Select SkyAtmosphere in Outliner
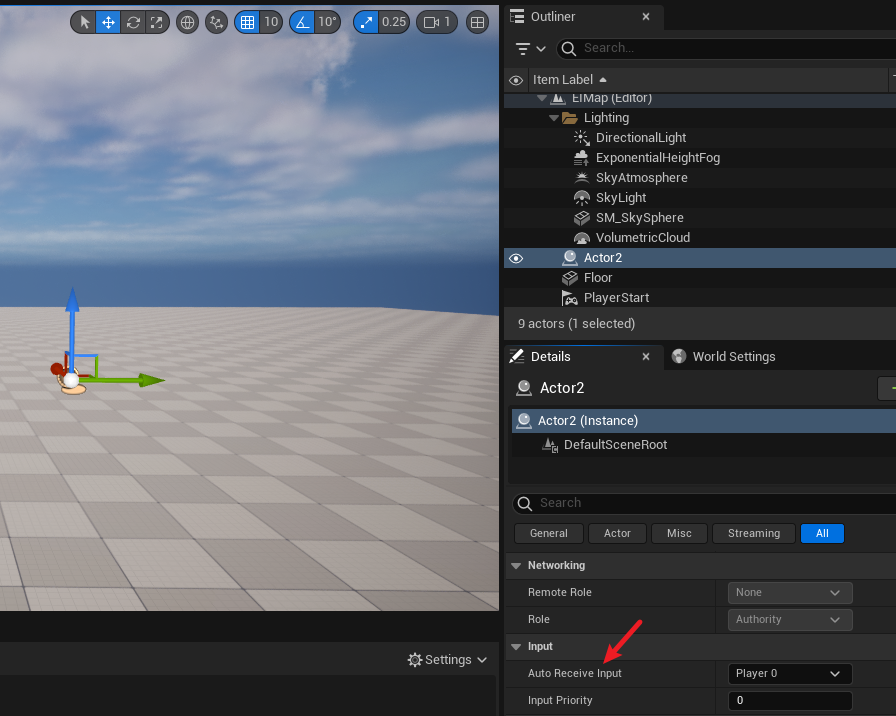 641,178
